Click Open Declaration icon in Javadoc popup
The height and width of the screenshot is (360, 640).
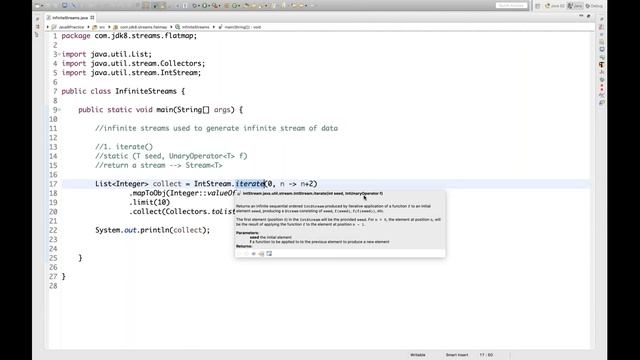point(261,253)
